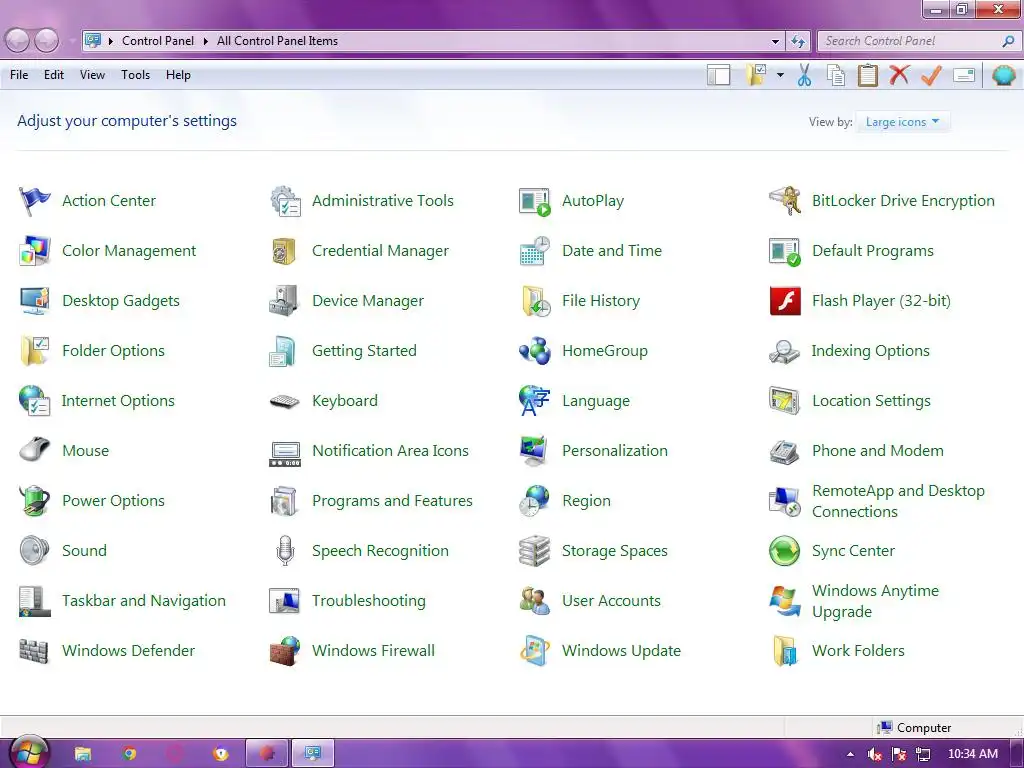This screenshot has height=768, width=1024.
Task: Open the Personalization link
Action: (x=615, y=451)
